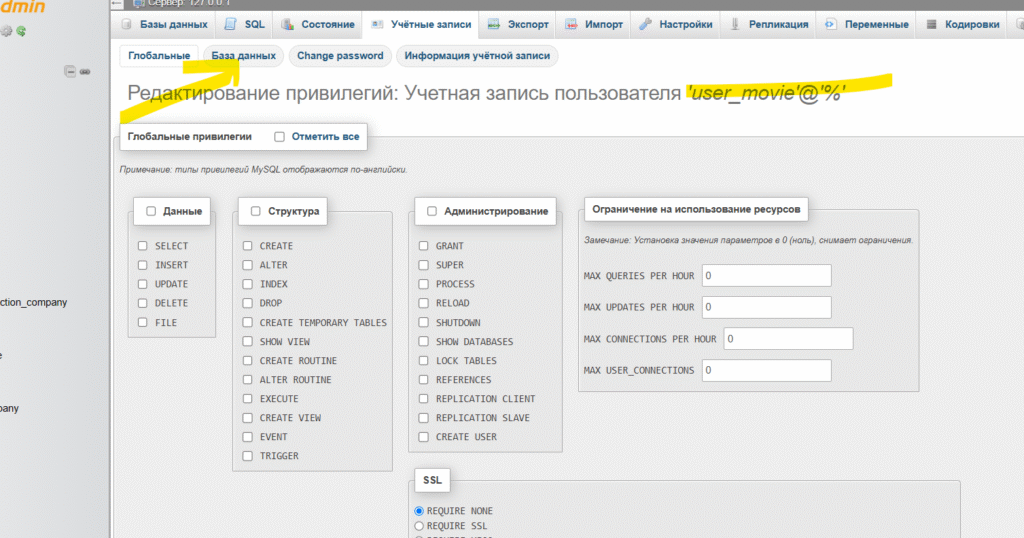Open the SQL tab

tap(245, 24)
